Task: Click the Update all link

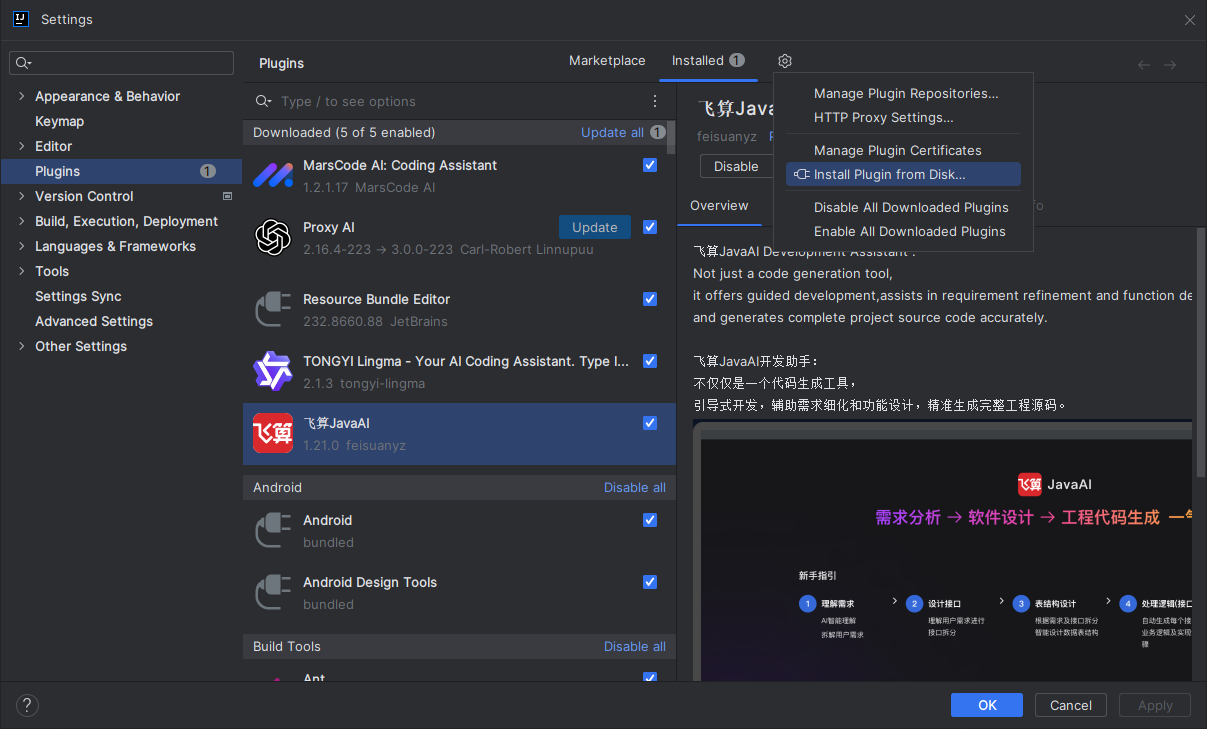Action: click(612, 132)
